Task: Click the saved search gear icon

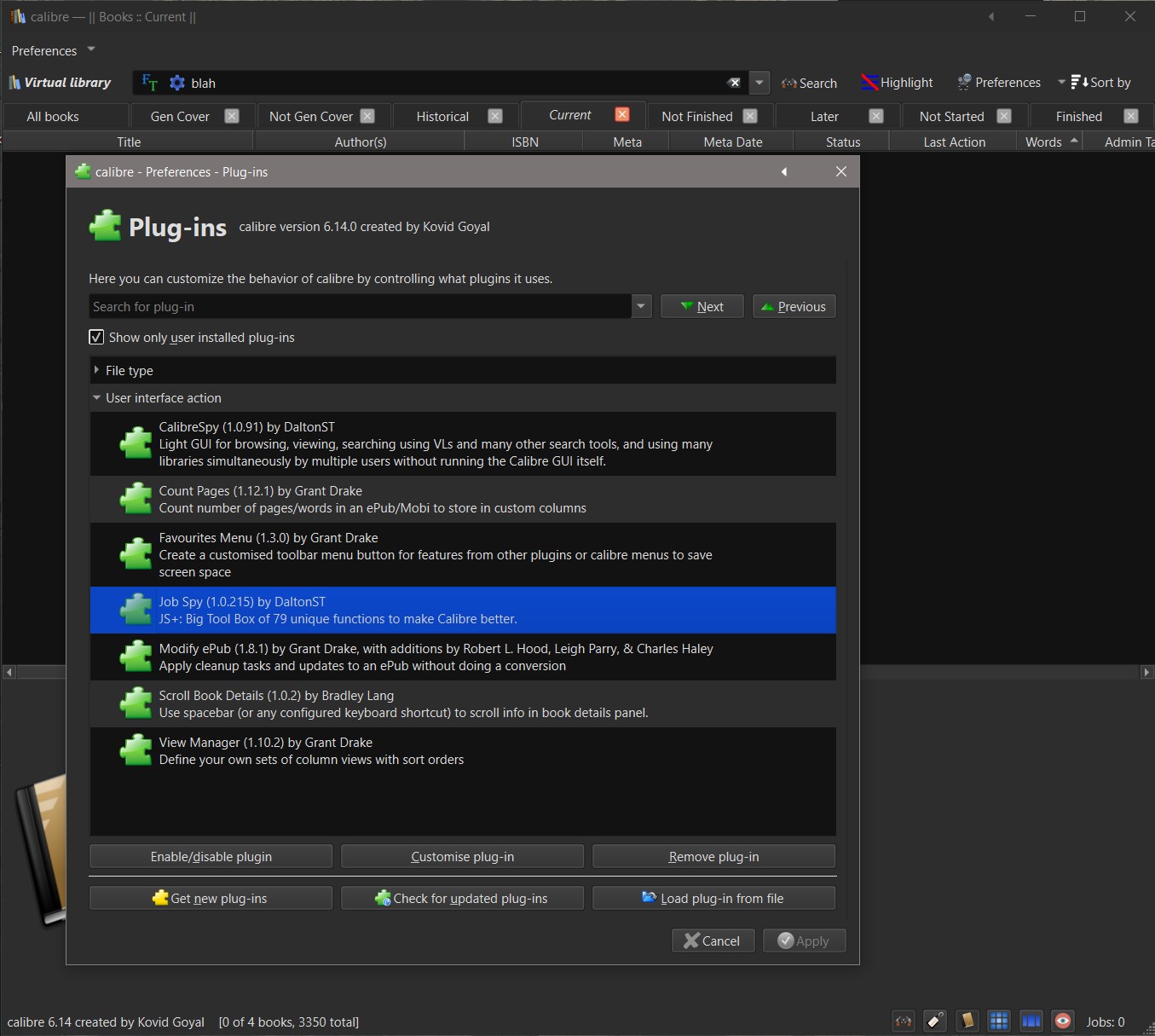Action: [x=177, y=83]
